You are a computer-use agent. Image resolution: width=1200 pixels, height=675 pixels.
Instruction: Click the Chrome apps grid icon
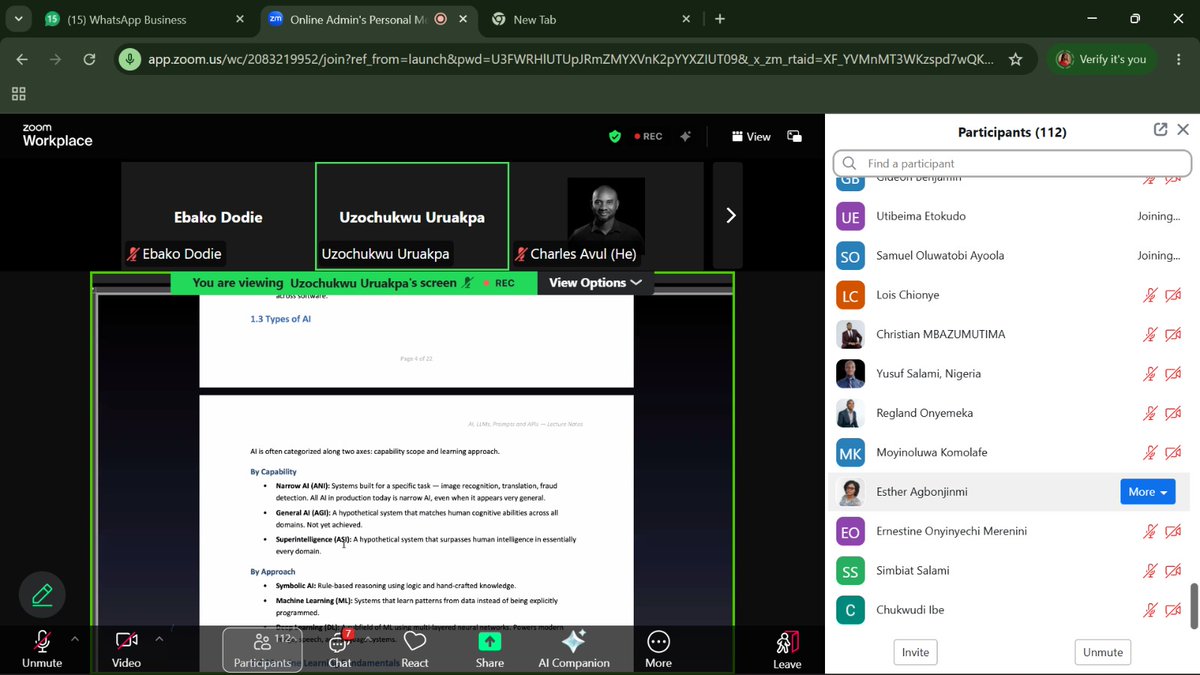click(18, 93)
